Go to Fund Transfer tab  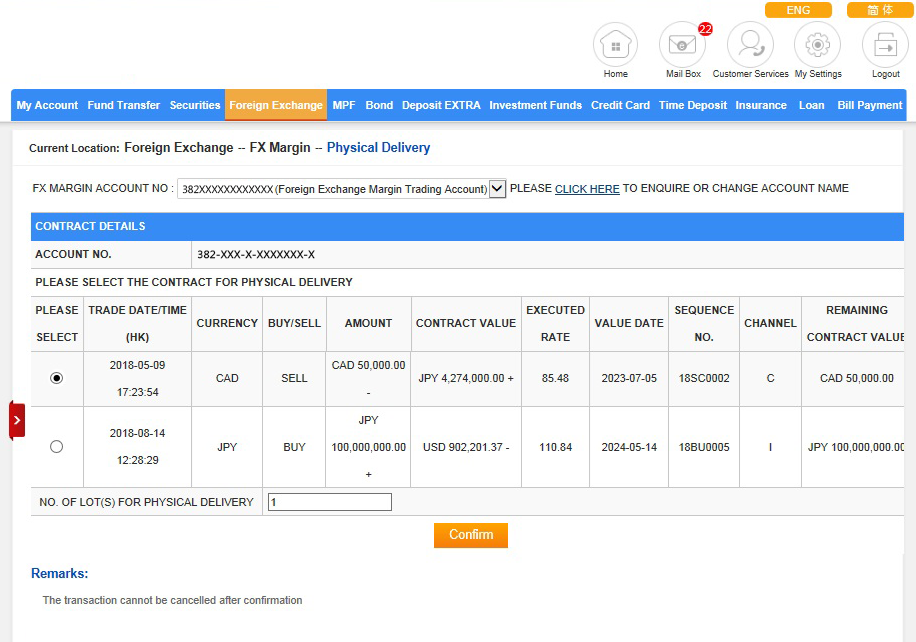[123, 105]
